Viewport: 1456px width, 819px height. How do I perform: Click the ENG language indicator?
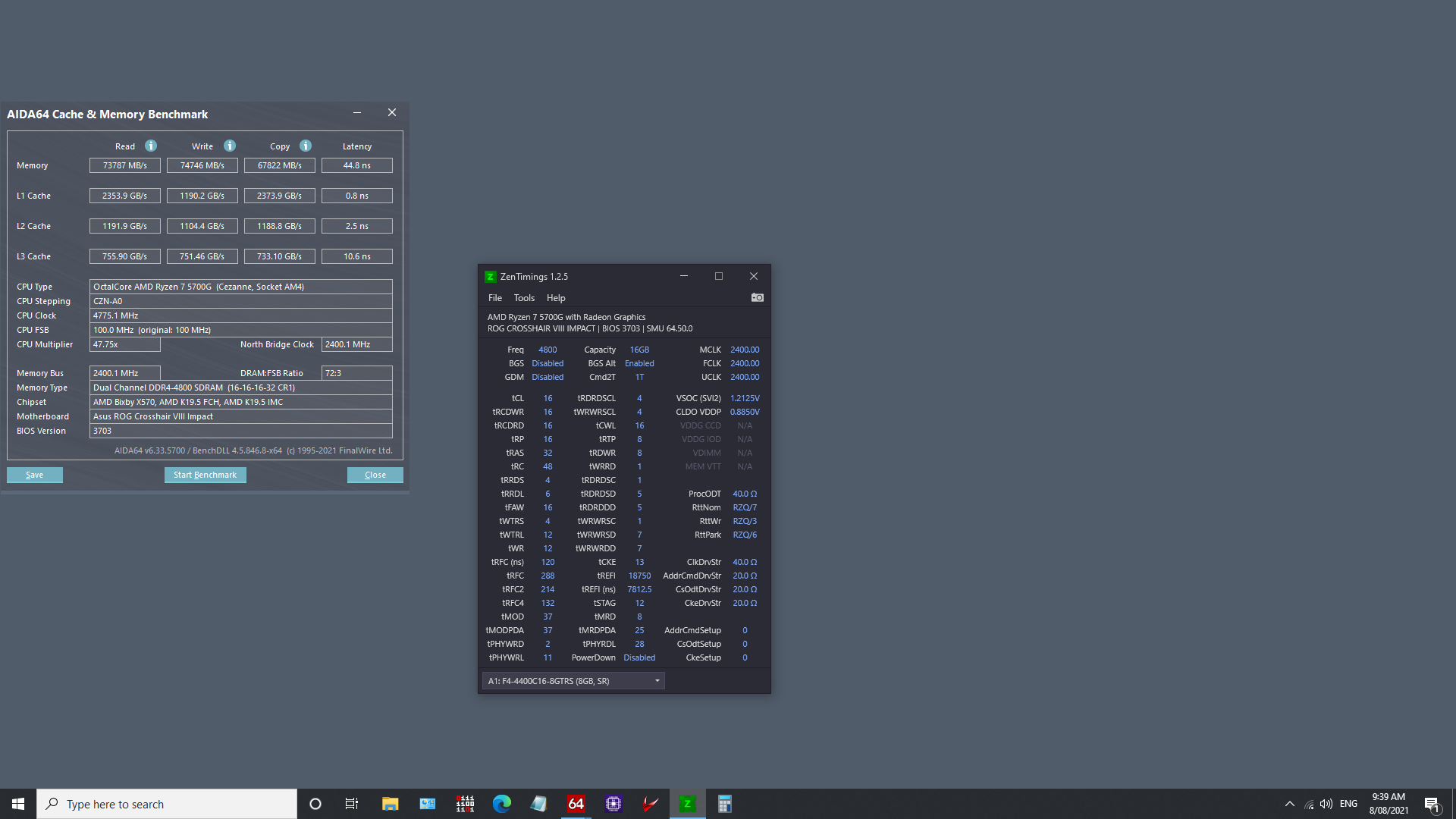[1348, 804]
